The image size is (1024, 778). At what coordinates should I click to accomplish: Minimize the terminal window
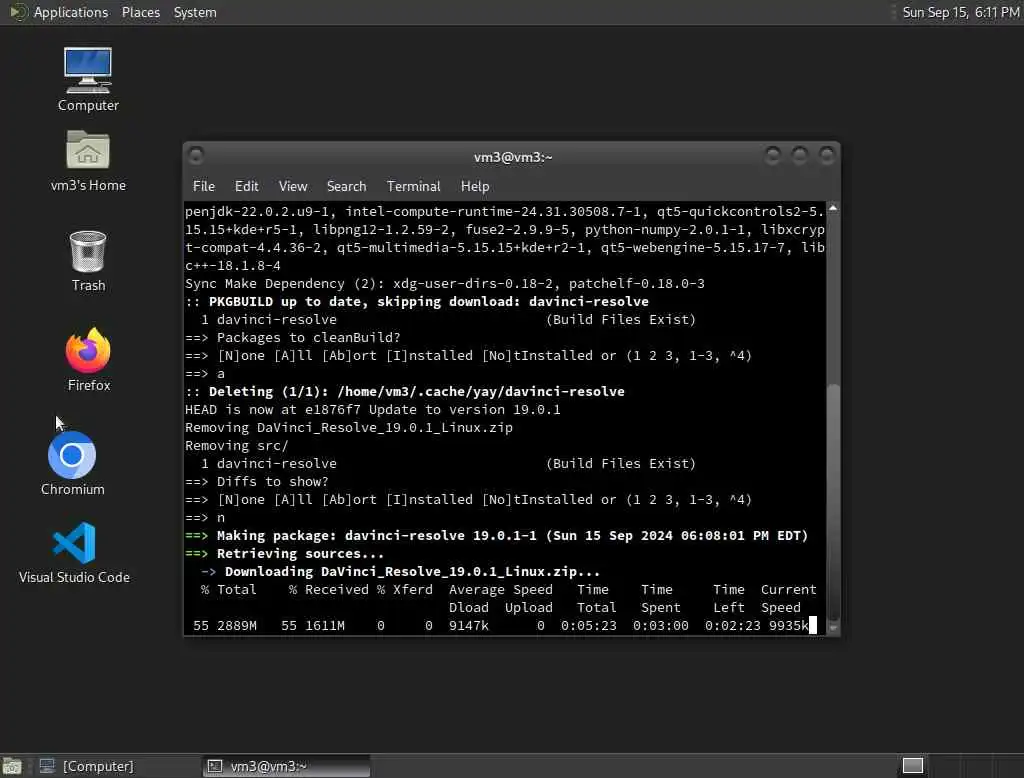[773, 155]
